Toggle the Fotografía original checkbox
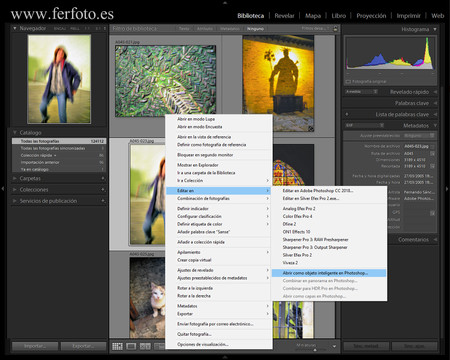Screen dimensions: 450x360 (348, 81)
